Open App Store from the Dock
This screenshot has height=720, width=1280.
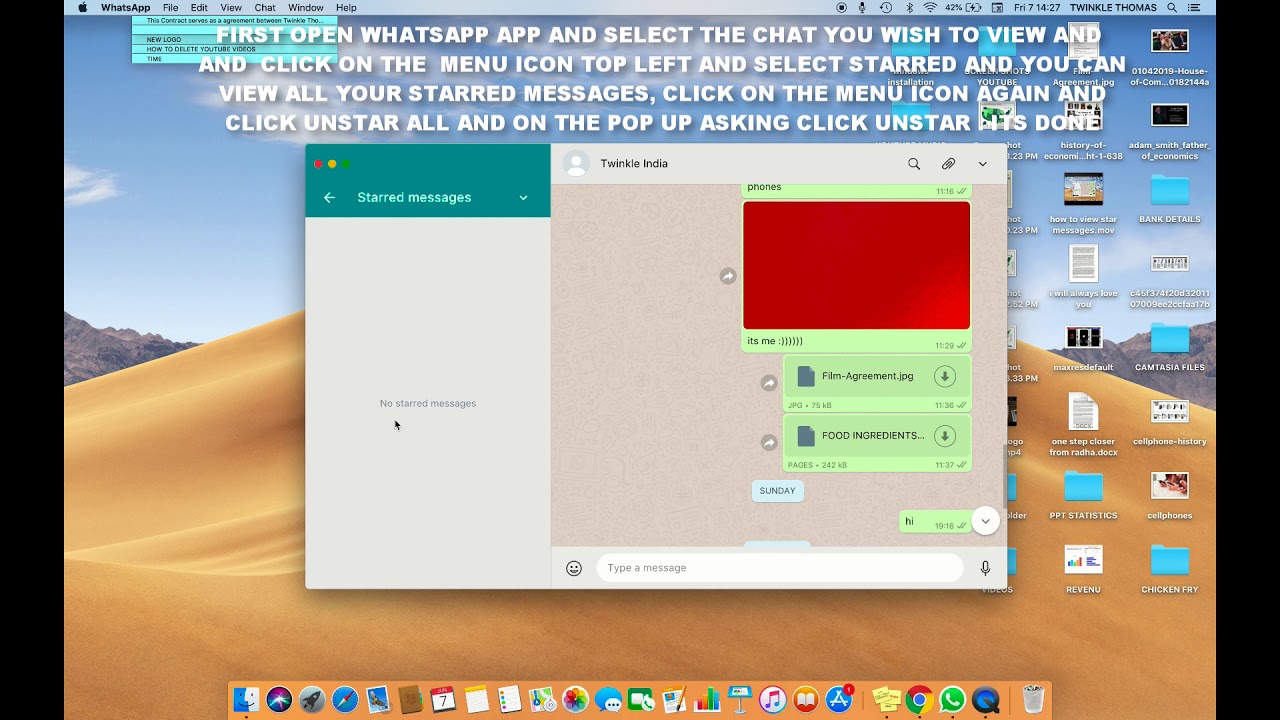coord(839,700)
